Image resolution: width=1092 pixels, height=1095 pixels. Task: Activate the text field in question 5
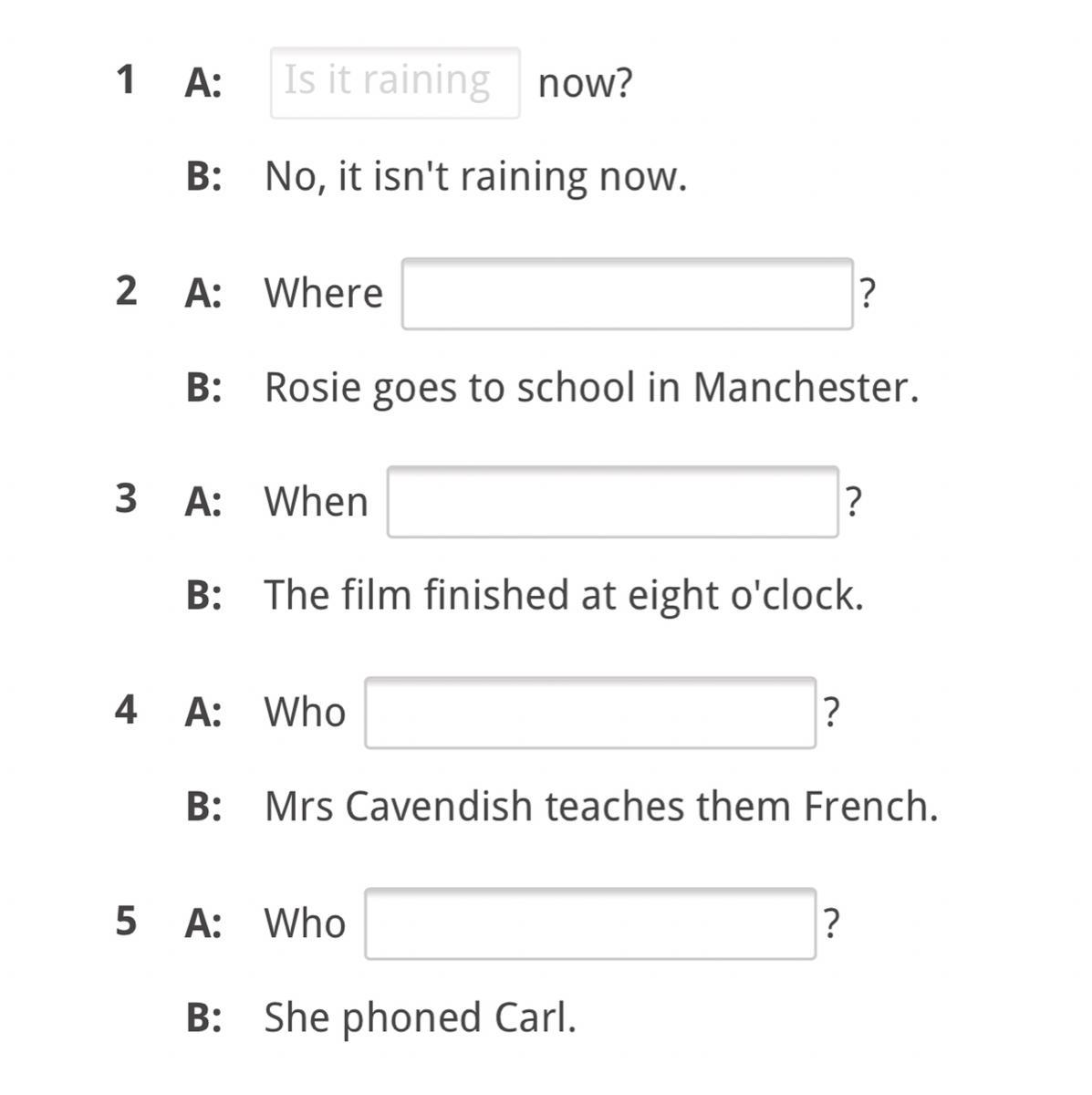[x=590, y=923]
